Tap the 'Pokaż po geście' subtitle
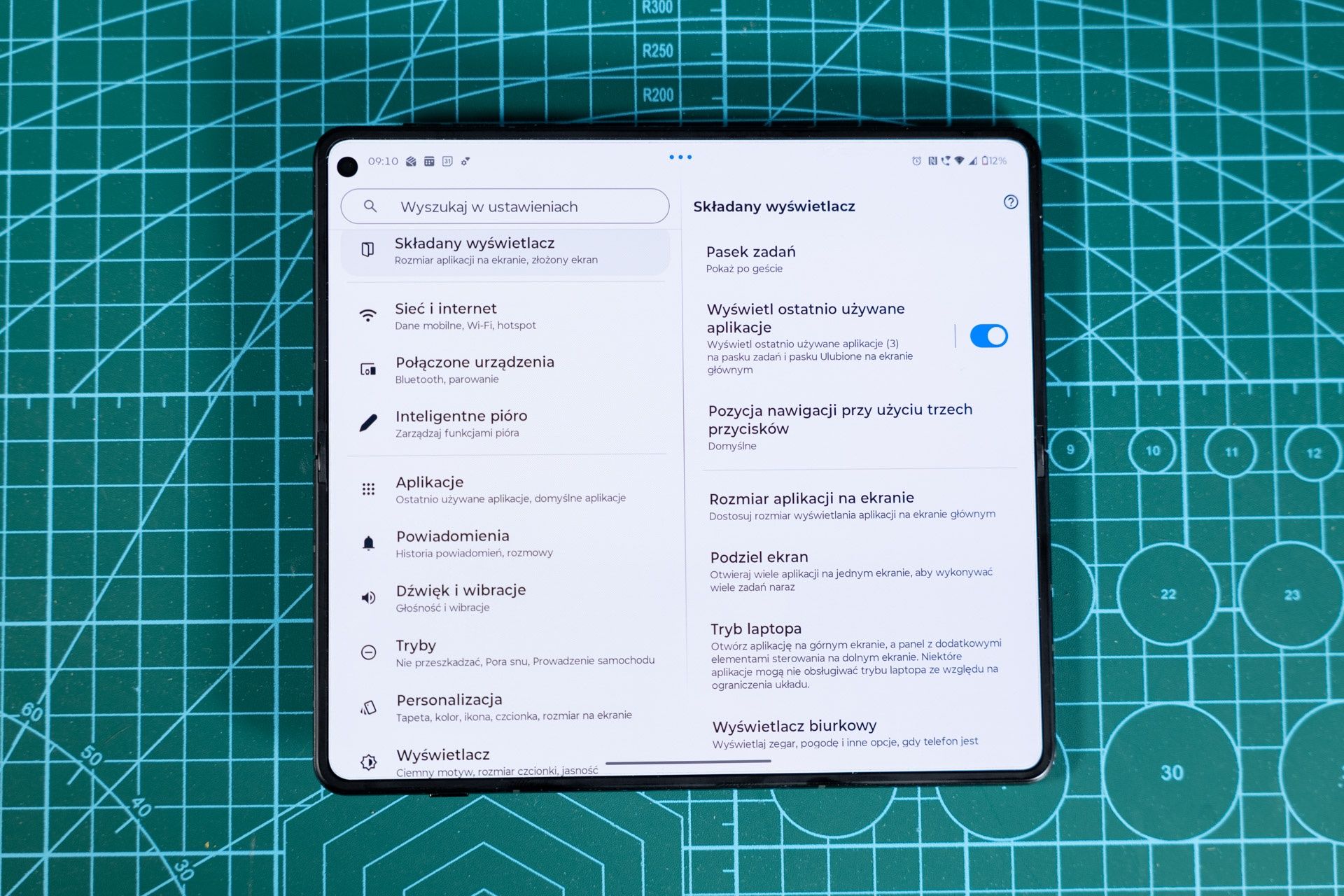Image resolution: width=1344 pixels, height=896 pixels. click(744, 269)
